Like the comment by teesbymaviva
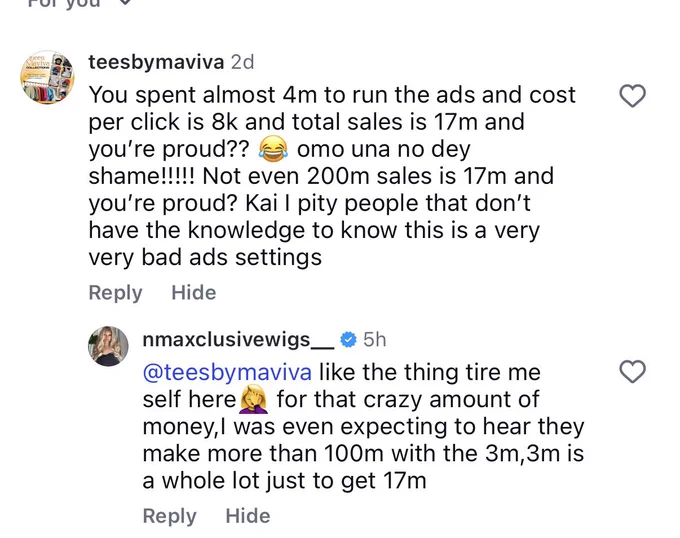The image size is (680, 538). click(x=632, y=96)
